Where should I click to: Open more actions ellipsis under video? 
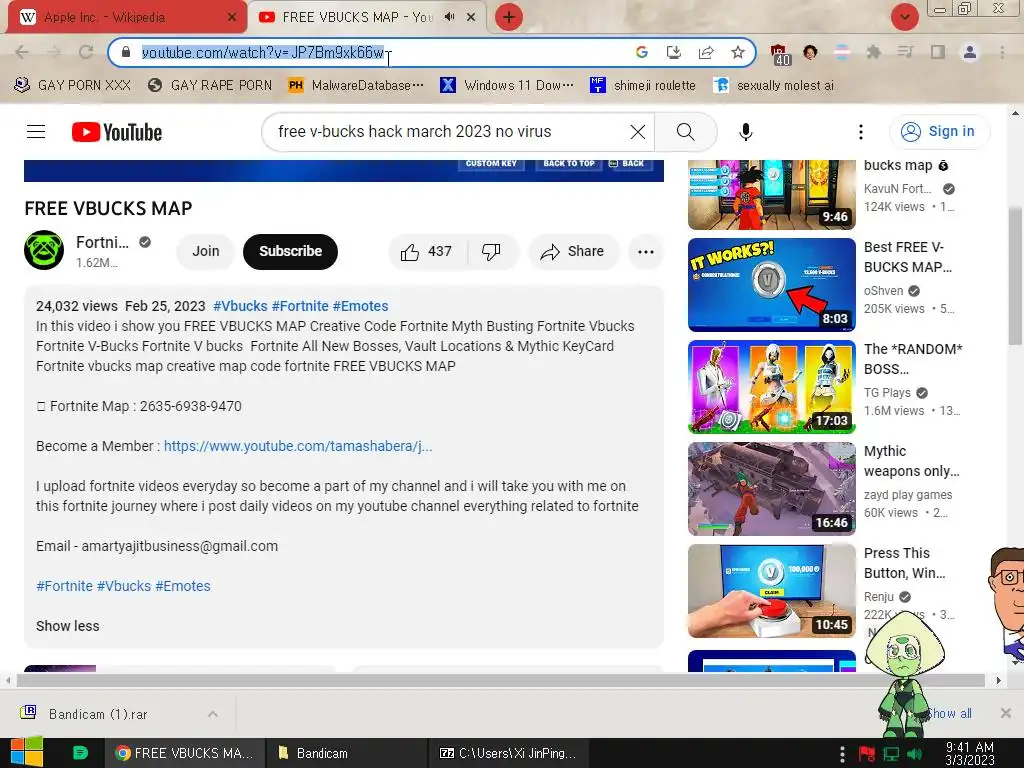point(646,251)
